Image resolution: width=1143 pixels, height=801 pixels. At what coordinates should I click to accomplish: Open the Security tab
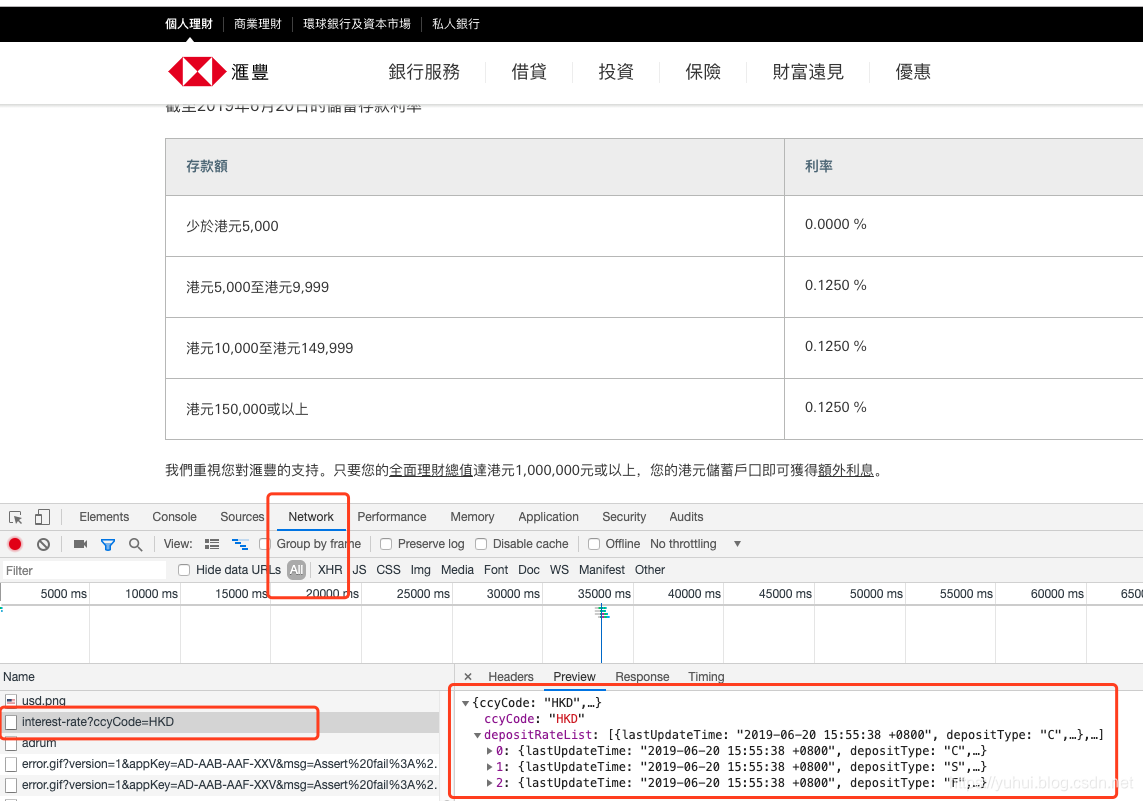(624, 517)
